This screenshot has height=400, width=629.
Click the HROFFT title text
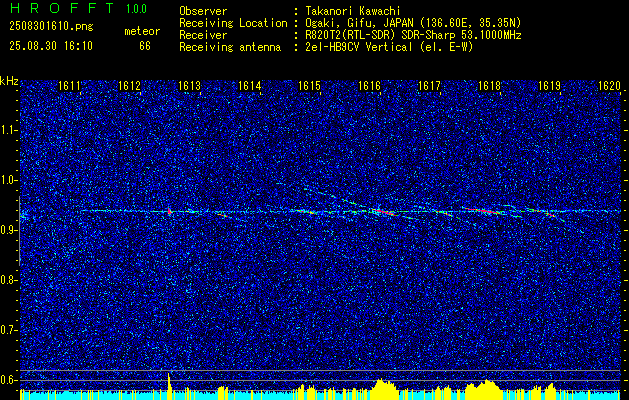tap(62, 8)
